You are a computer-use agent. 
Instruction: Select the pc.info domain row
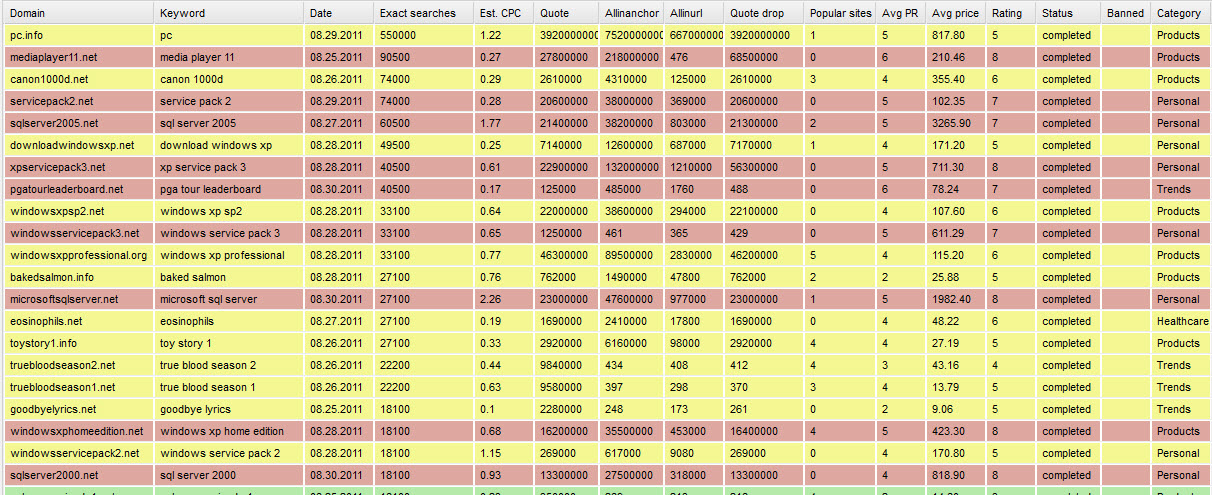(x=606, y=35)
